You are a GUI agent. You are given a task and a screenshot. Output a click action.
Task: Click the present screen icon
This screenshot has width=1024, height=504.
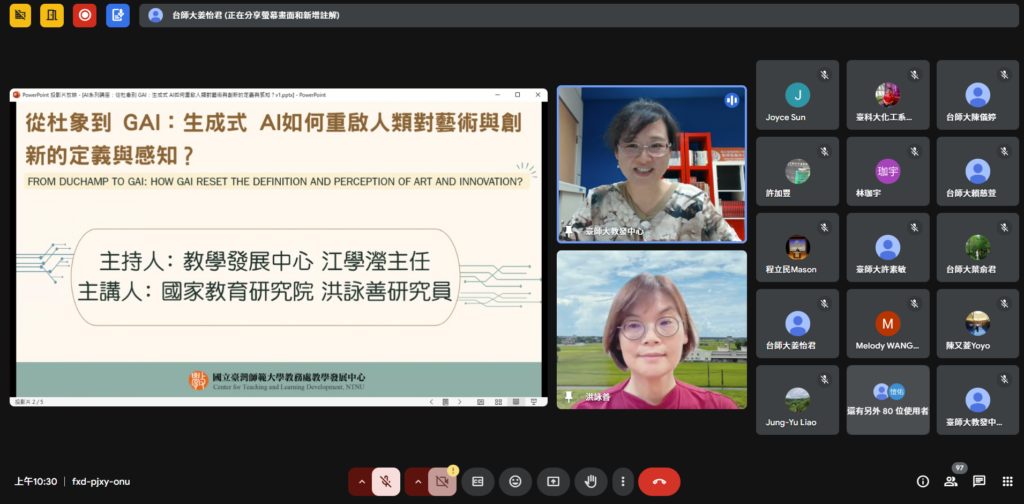[552, 481]
